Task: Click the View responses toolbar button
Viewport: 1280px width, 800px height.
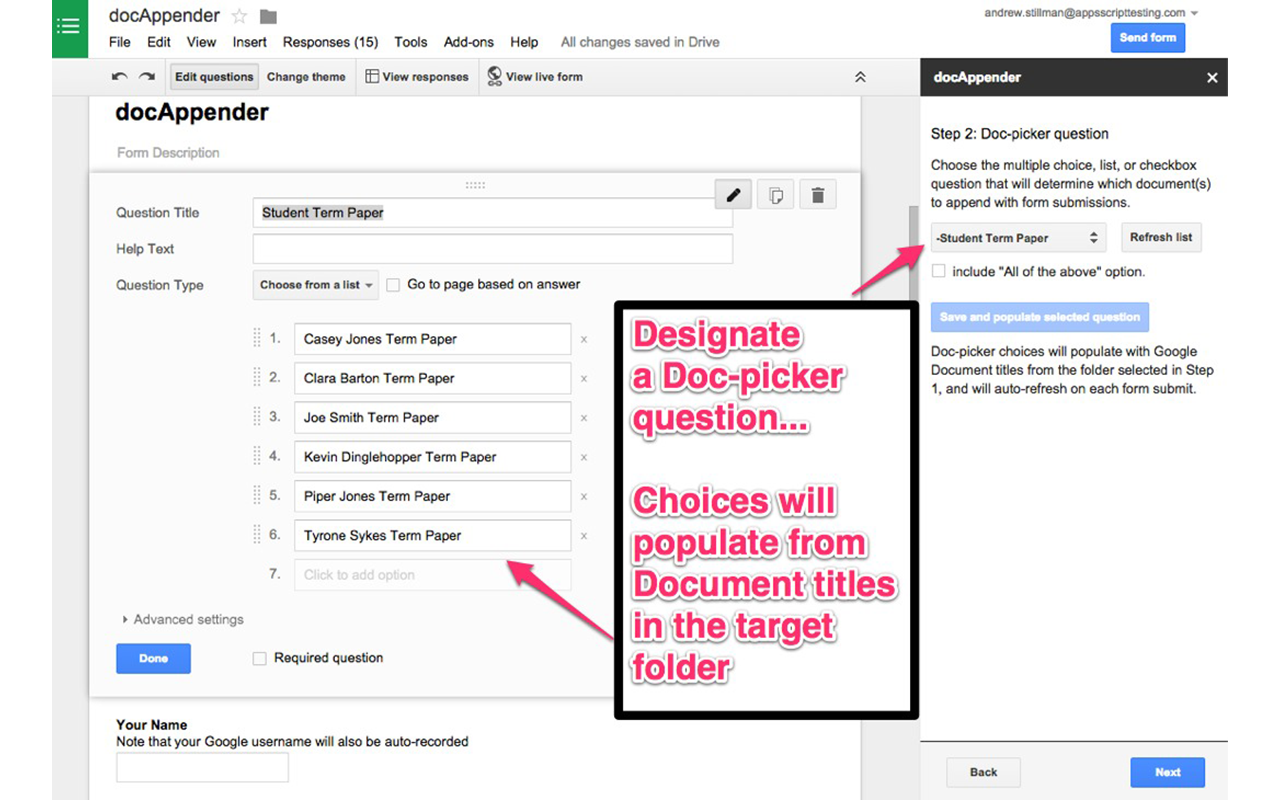Action: 416,77
